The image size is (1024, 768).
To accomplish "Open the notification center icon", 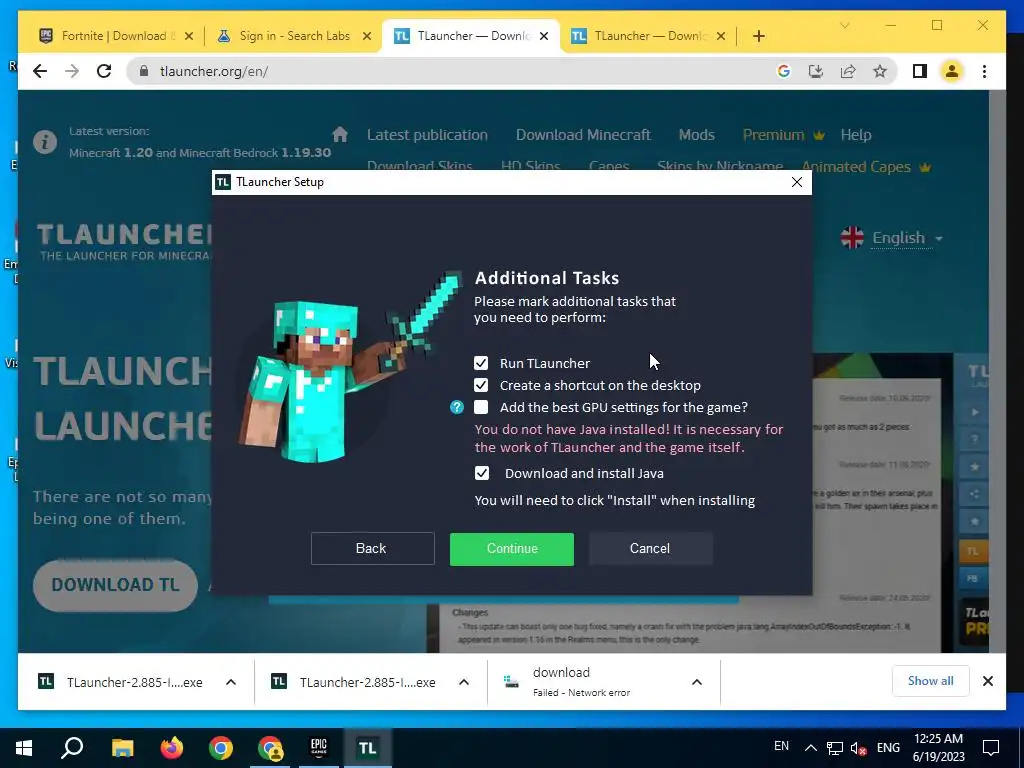I will click(x=991, y=748).
